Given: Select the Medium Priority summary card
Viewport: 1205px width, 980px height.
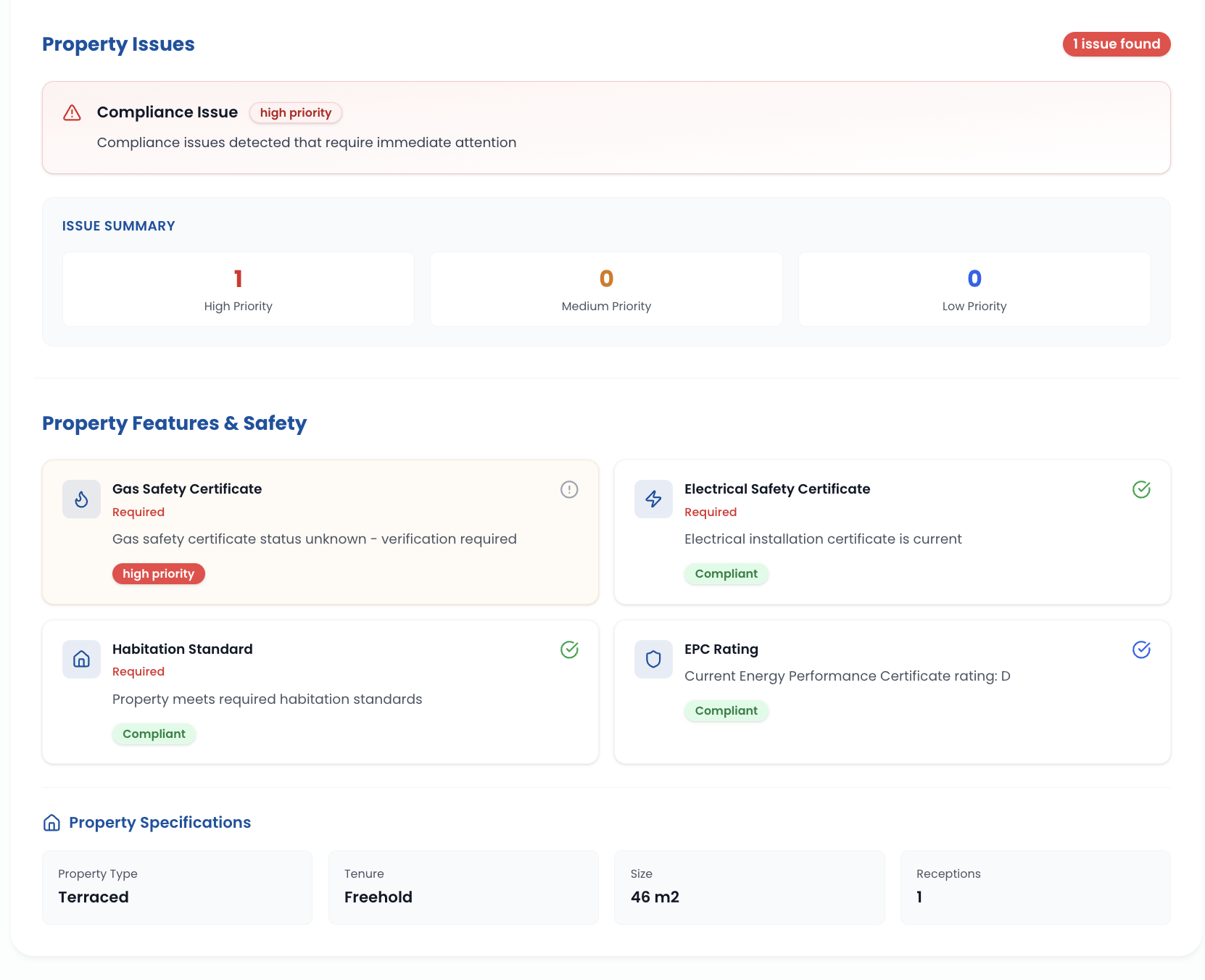Looking at the screenshot, I should tap(606, 289).
